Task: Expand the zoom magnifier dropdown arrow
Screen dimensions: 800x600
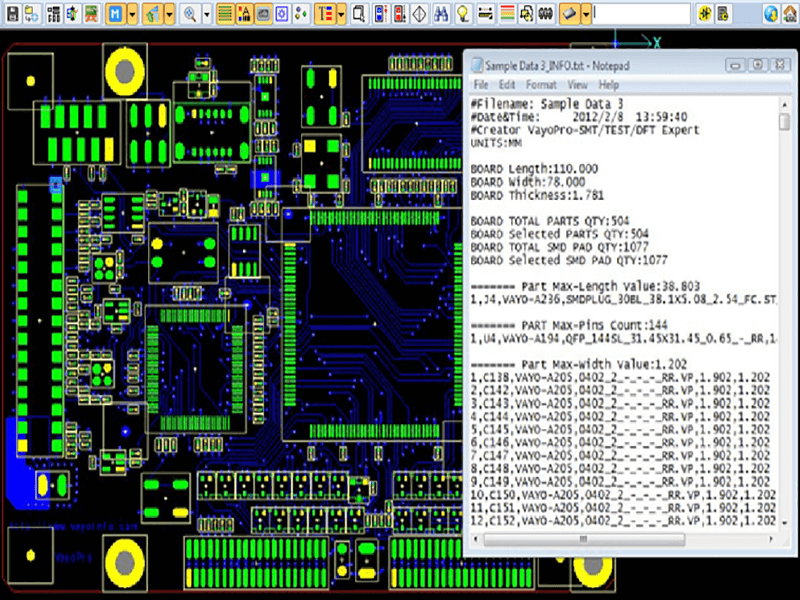Action: [206, 14]
